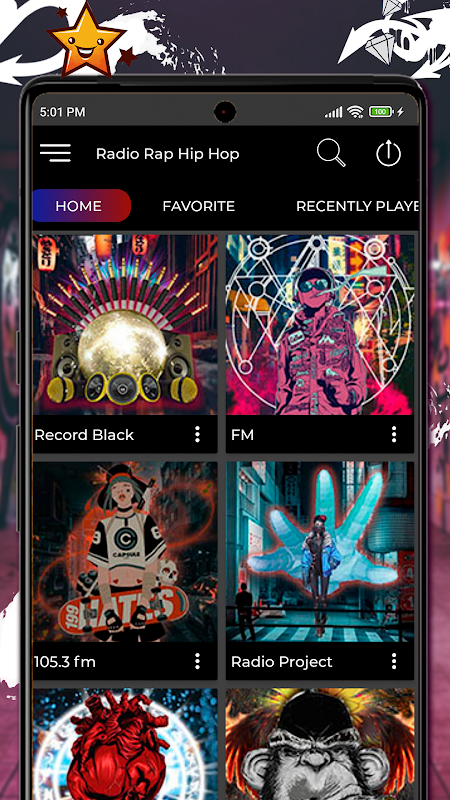Open three-dot menu beside FM station
The width and height of the screenshot is (450, 800).
(x=394, y=435)
